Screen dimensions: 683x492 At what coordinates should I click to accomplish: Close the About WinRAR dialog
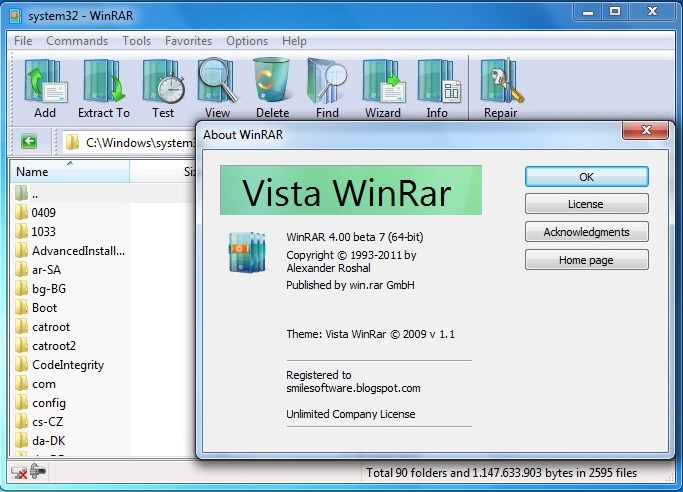click(646, 130)
